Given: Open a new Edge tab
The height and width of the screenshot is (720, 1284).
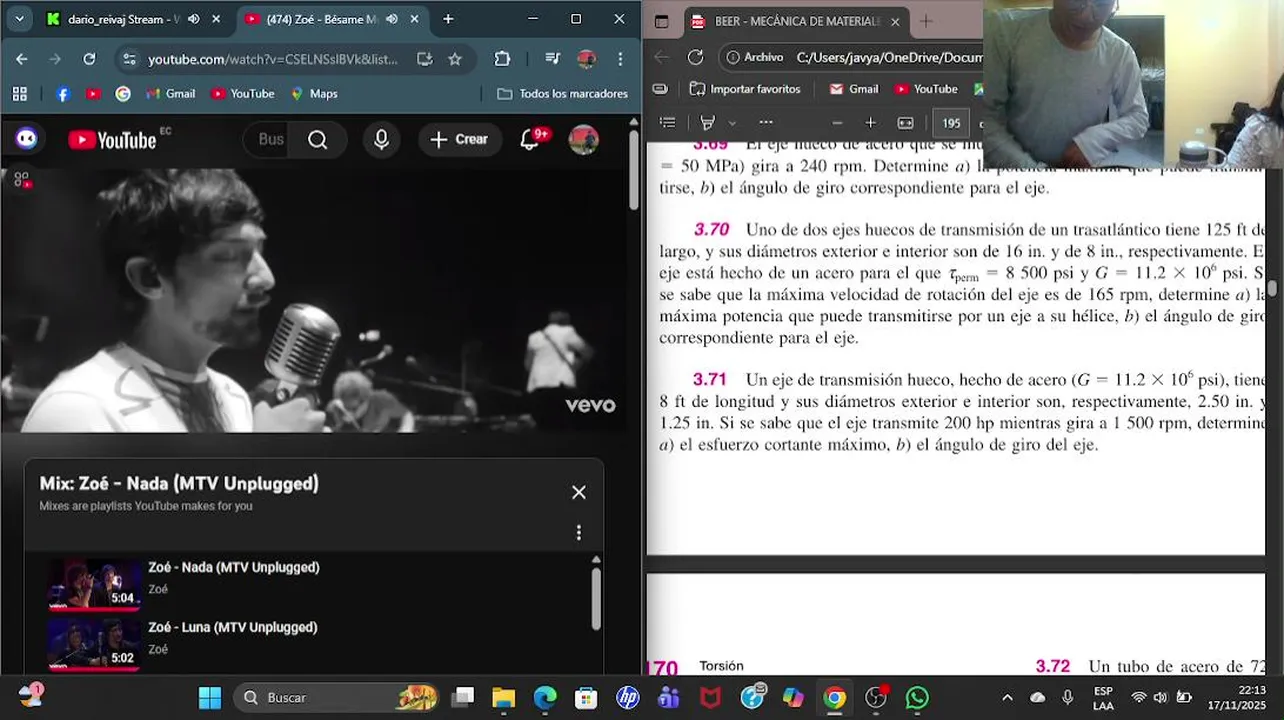Looking at the screenshot, I should pyautogui.click(x=926, y=21).
